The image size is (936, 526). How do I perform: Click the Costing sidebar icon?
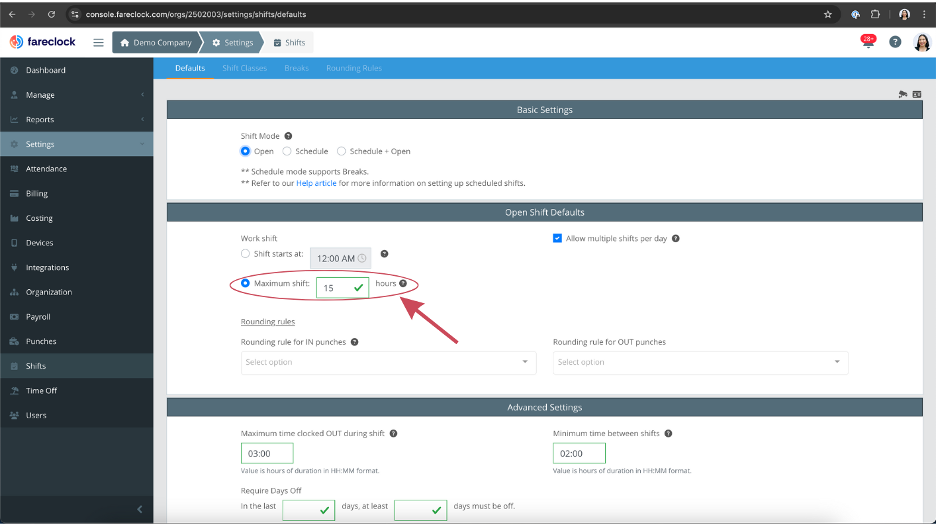(14, 218)
